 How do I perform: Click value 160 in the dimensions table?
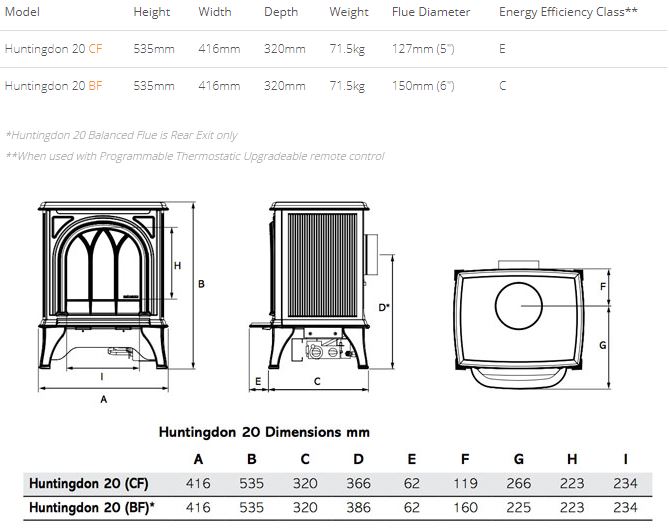click(x=465, y=507)
